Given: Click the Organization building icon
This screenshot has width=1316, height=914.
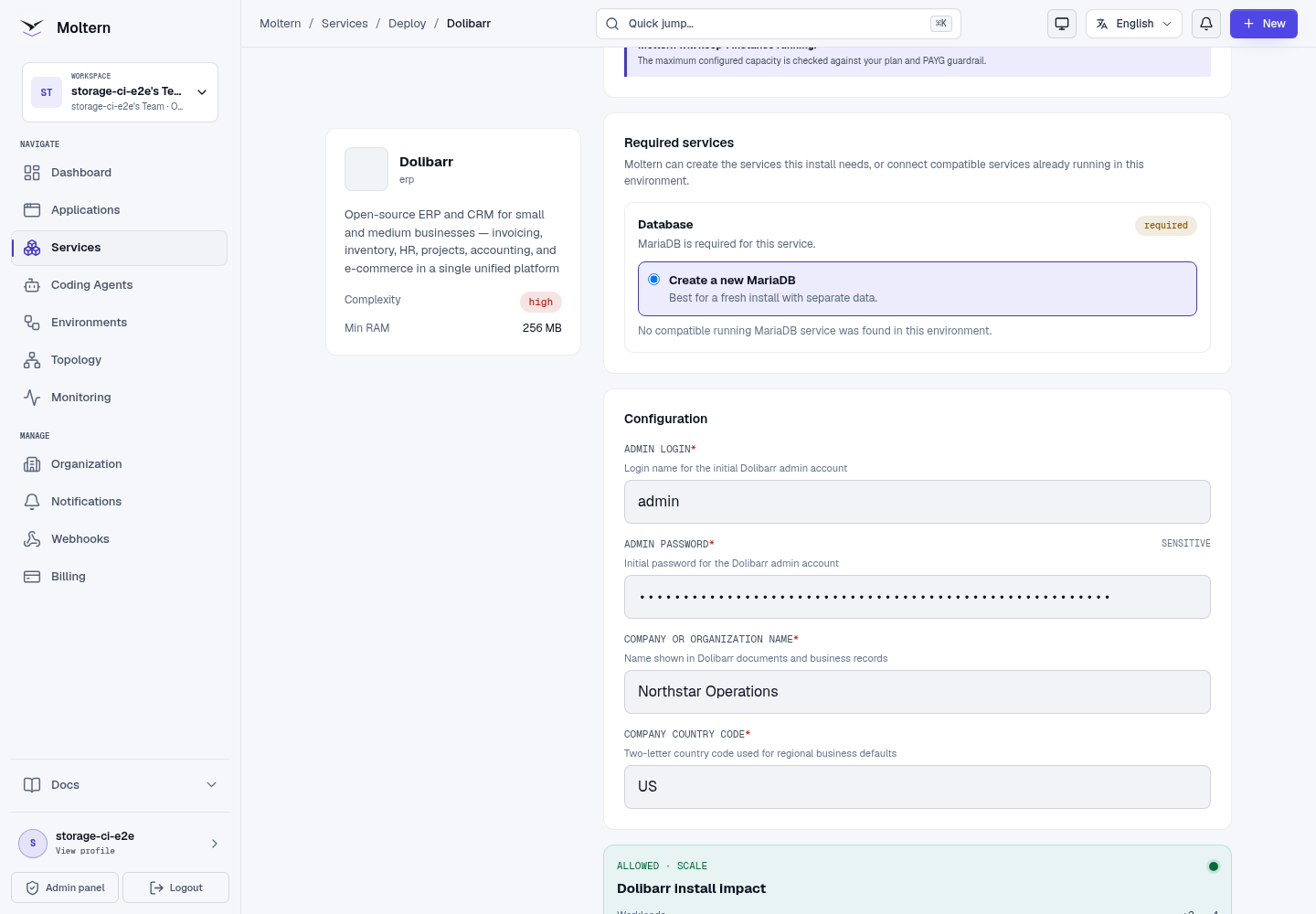Looking at the screenshot, I should click(x=32, y=464).
